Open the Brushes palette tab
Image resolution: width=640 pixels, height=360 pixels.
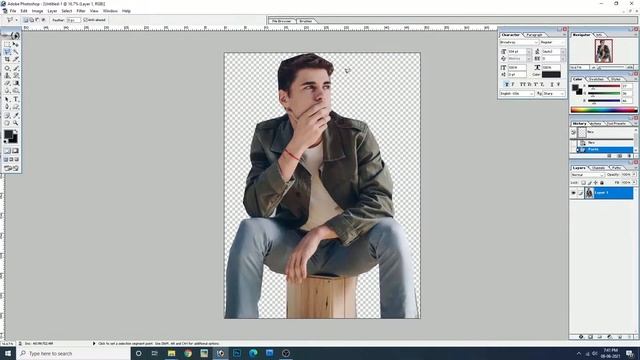point(306,21)
